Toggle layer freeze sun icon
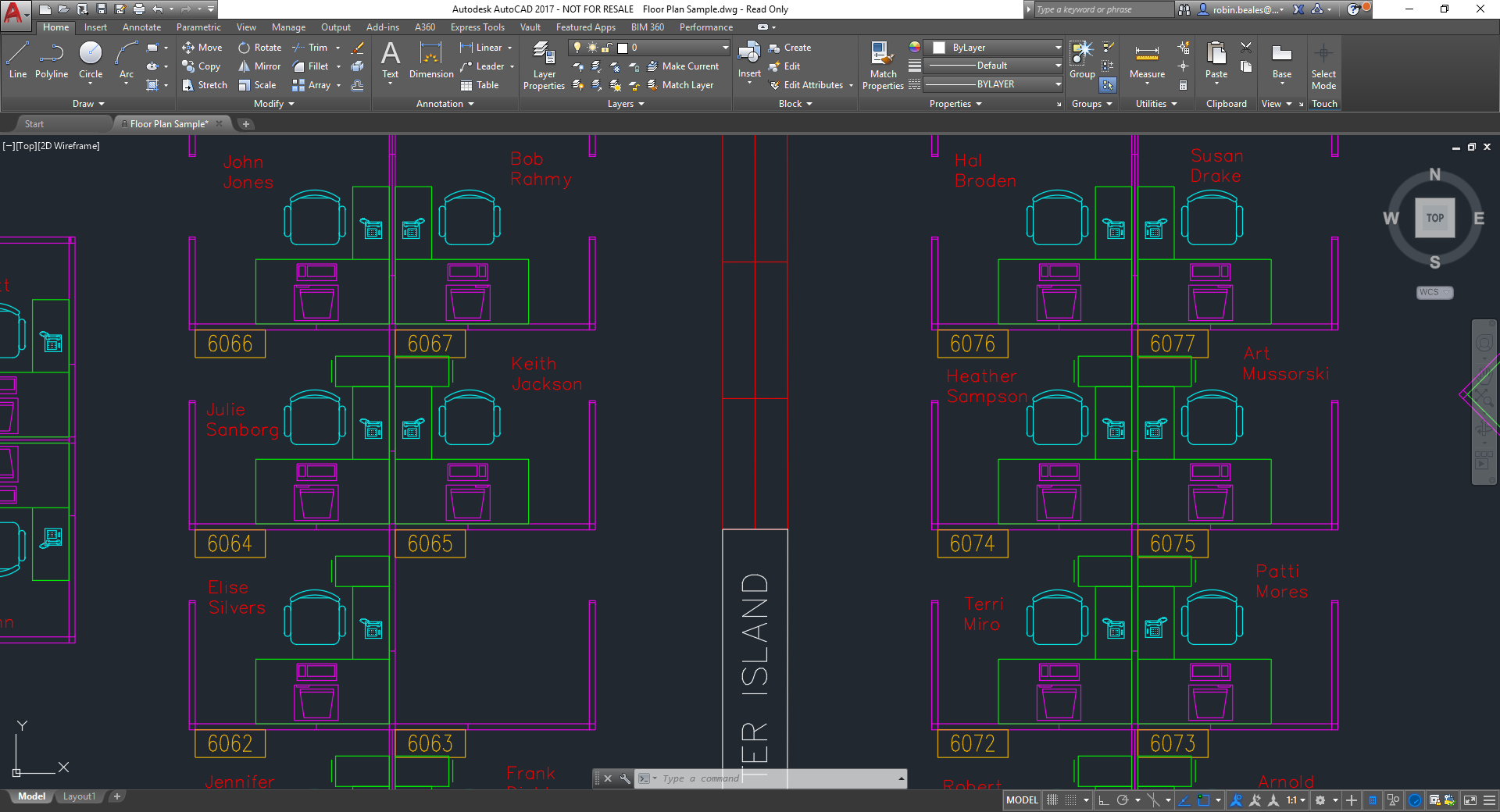 coord(592,47)
